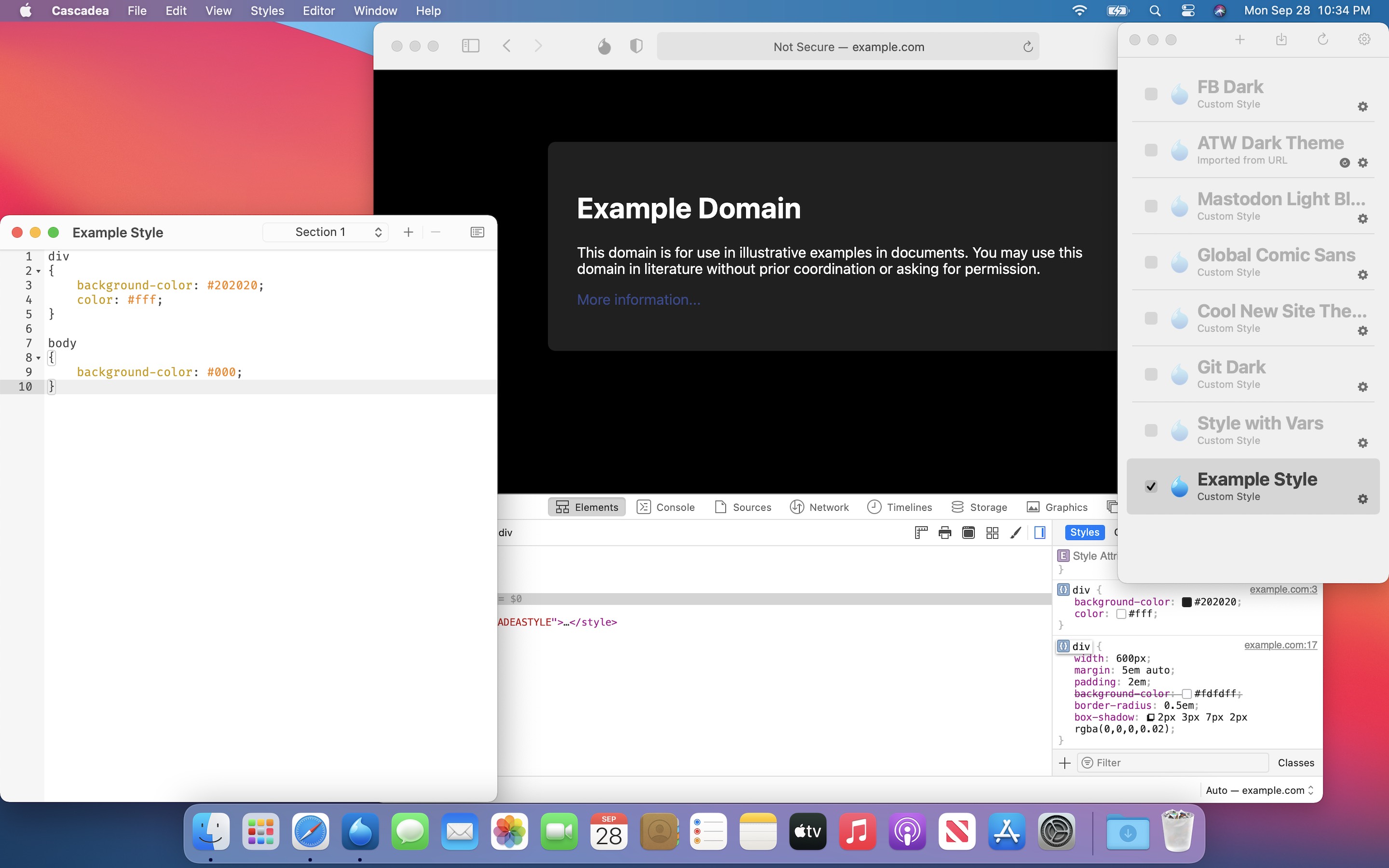The height and width of the screenshot is (868, 1389).
Task: Enable the Cool New Site Theme checkbox
Action: (1151, 319)
